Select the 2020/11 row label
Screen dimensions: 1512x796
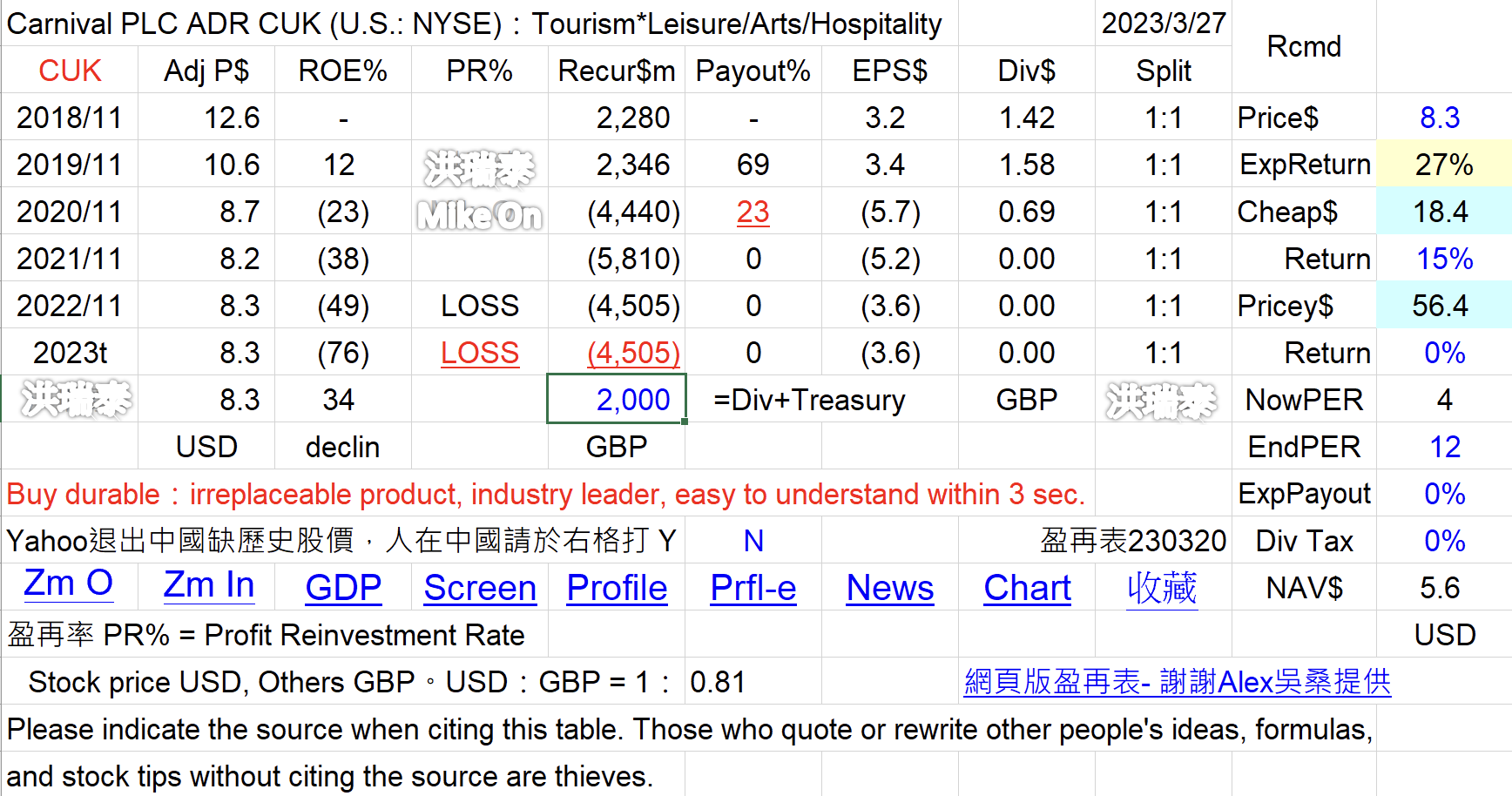[x=70, y=212]
